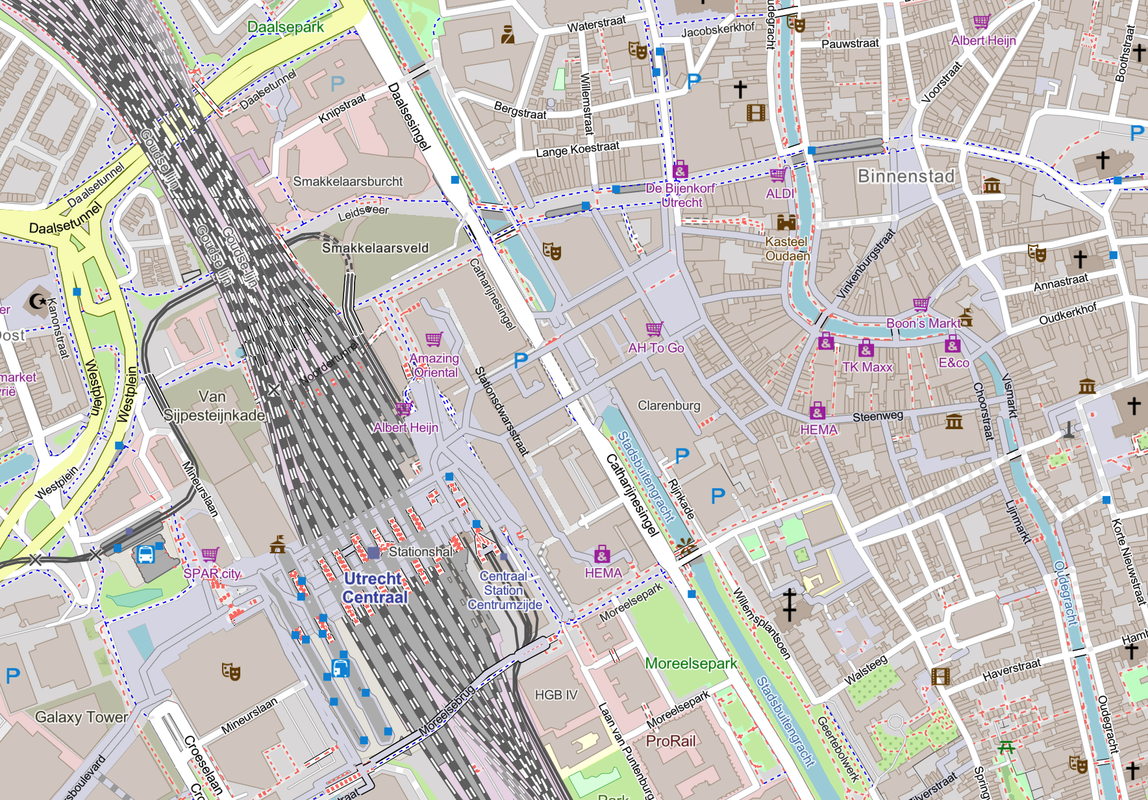The image size is (1148, 800).
Task: Select the HEMA bag icon on Steenweg
Action: point(817,411)
